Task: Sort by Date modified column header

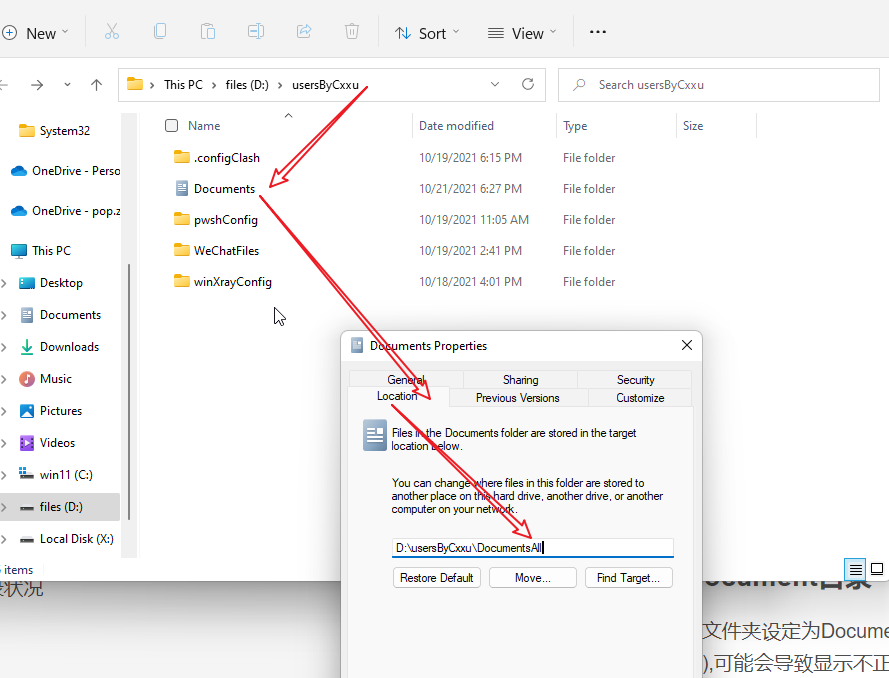Action: [x=456, y=126]
